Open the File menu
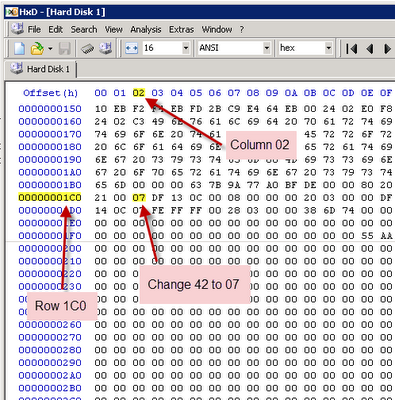Viewport: 395px width, 400px height. (x=34, y=30)
